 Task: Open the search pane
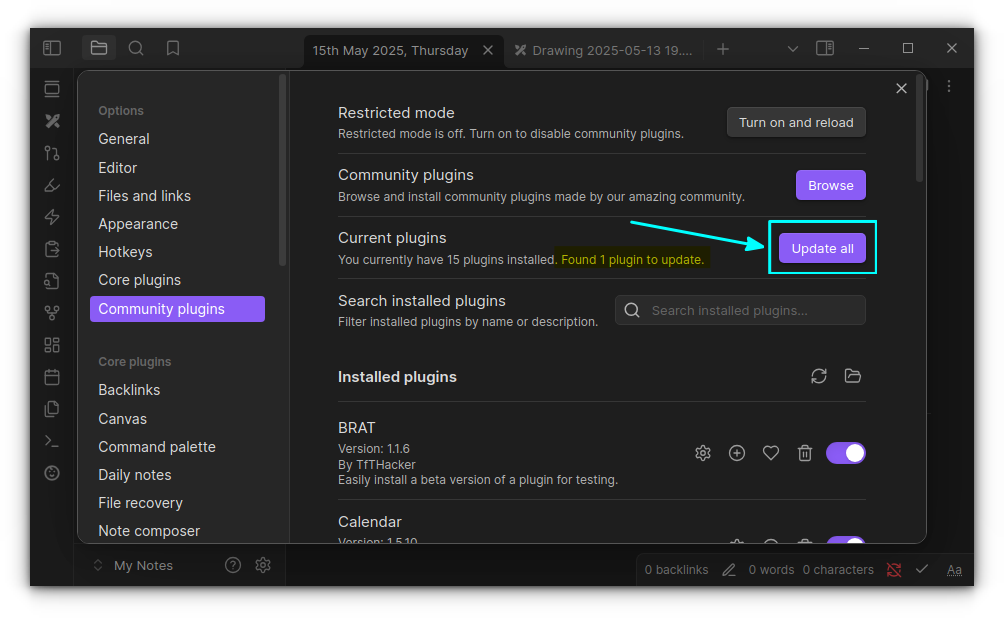(x=136, y=47)
